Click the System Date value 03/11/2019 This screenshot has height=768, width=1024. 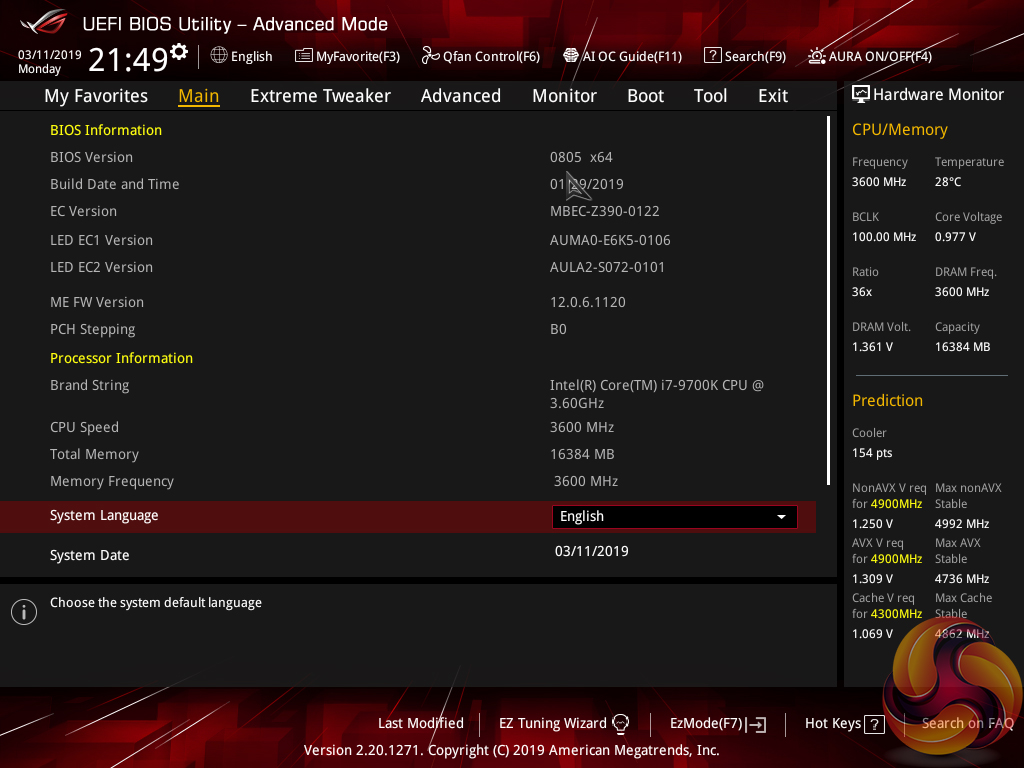click(592, 551)
